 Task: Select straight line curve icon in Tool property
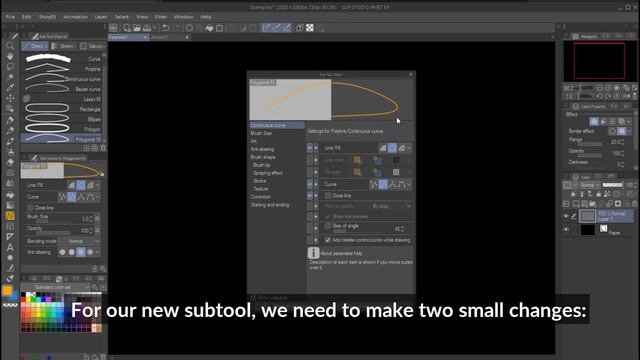coord(62,197)
